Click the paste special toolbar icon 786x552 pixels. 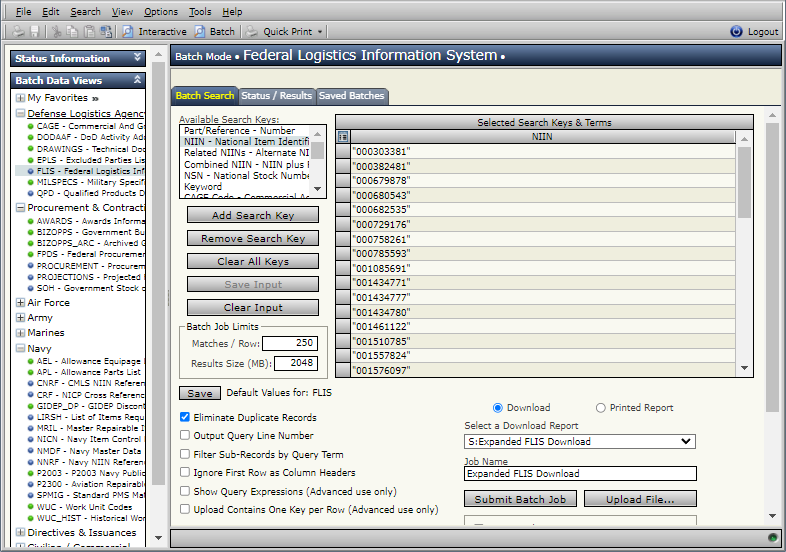pyautogui.click(x=106, y=32)
